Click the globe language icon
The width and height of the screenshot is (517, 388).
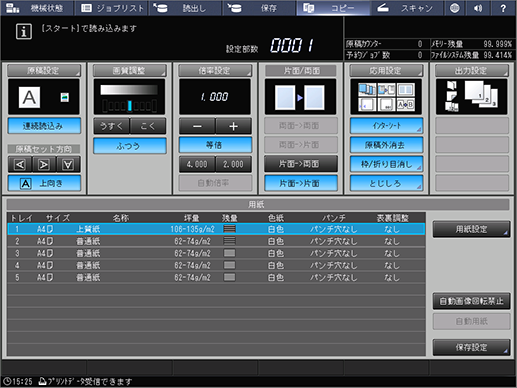(x=455, y=8)
